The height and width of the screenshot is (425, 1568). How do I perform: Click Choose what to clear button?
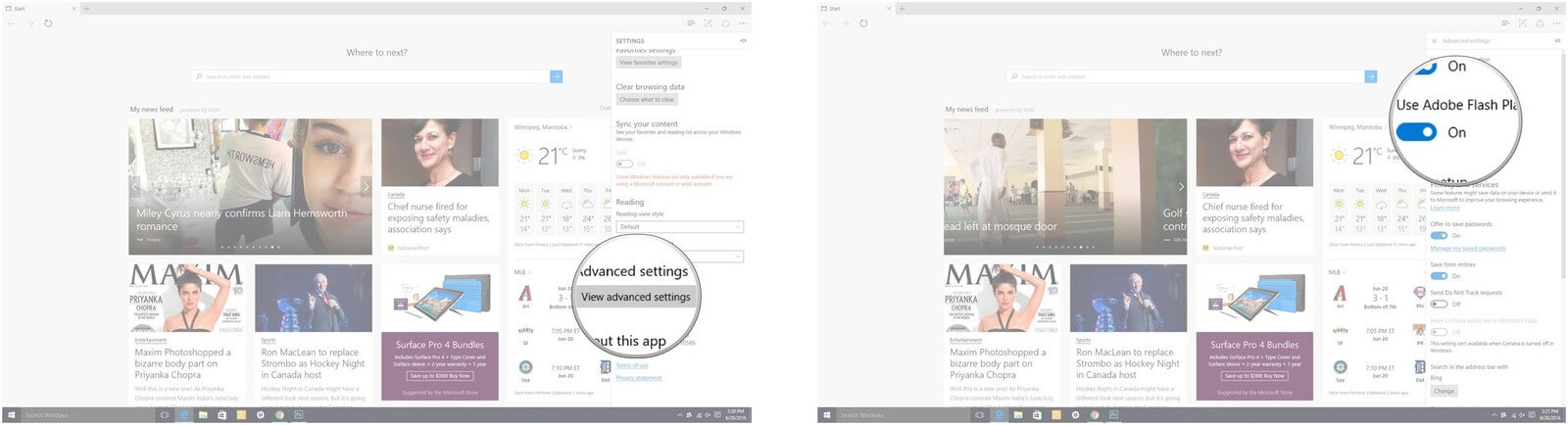(x=647, y=100)
